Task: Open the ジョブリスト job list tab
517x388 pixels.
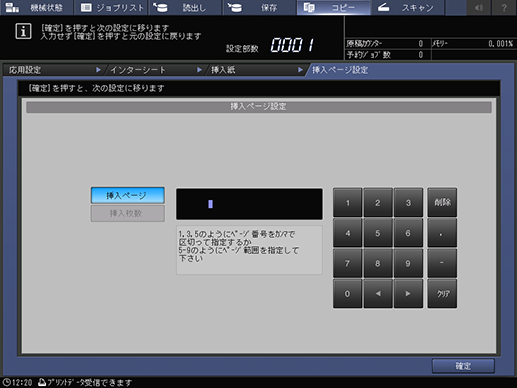Action: tap(111, 7)
